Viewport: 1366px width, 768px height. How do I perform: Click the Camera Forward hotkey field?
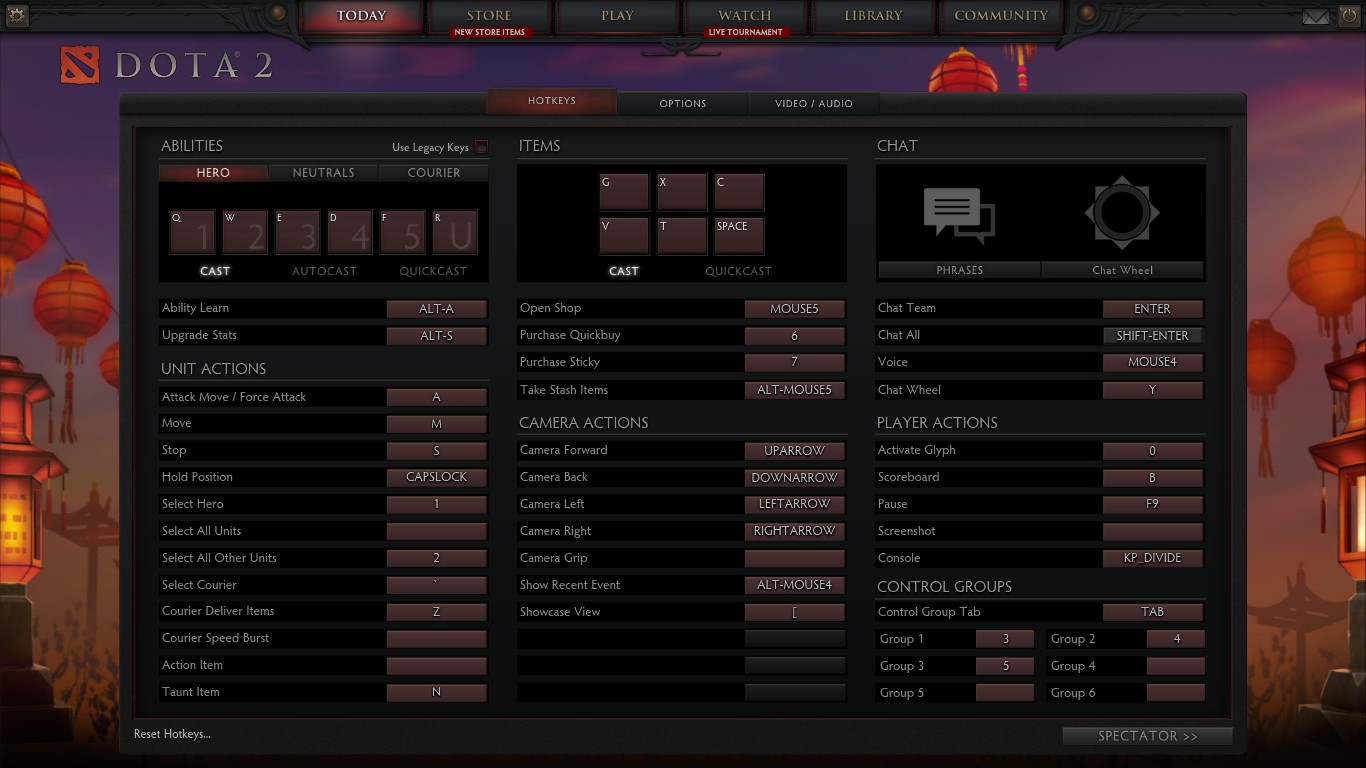pyautogui.click(x=795, y=451)
